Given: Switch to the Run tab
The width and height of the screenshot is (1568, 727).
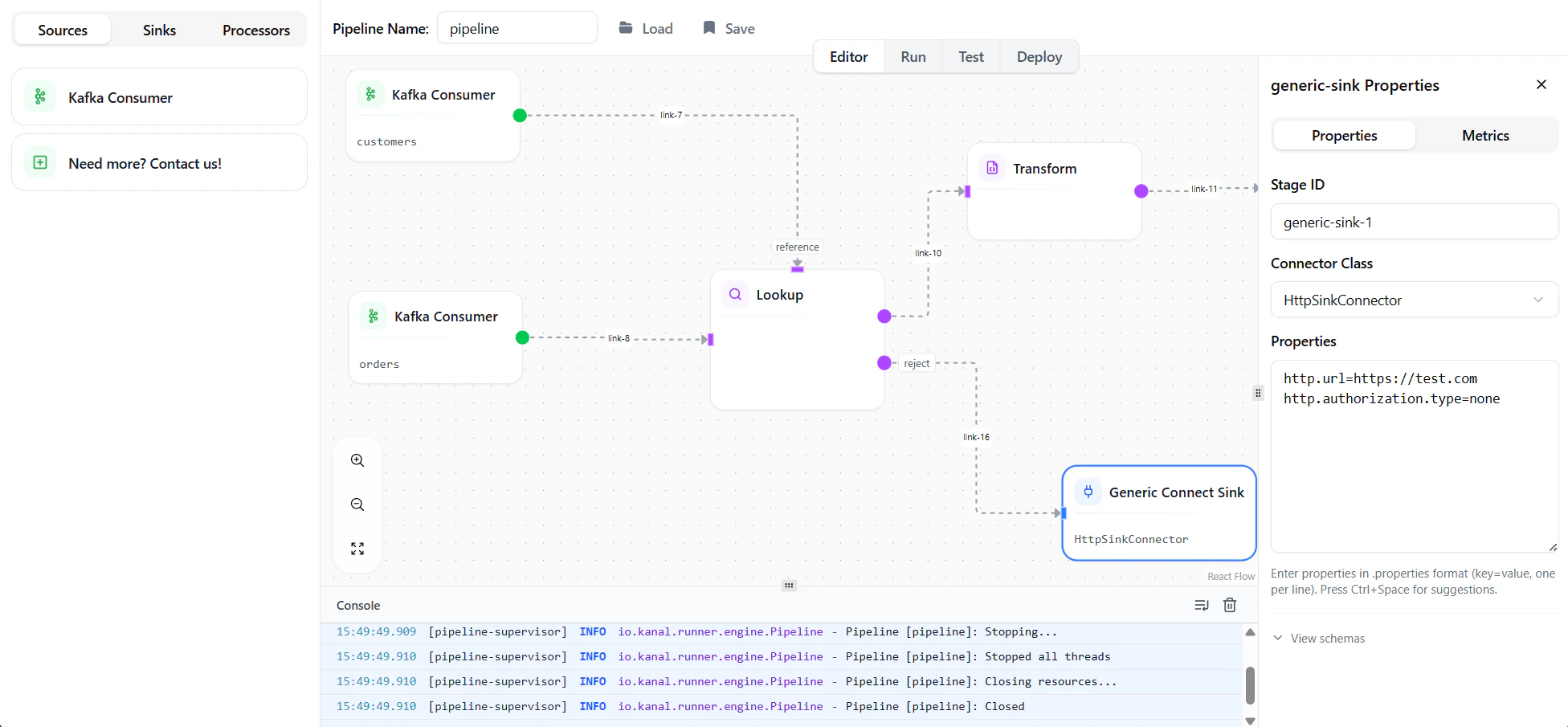Looking at the screenshot, I should point(913,56).
